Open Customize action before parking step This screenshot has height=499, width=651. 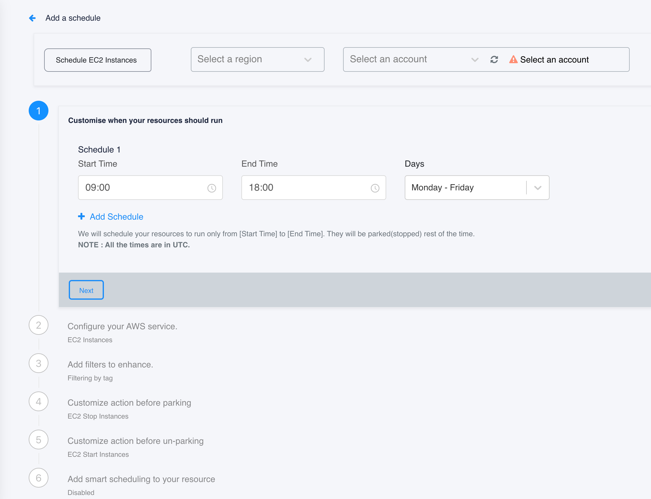pyautogui.click(x=130, y=403)
